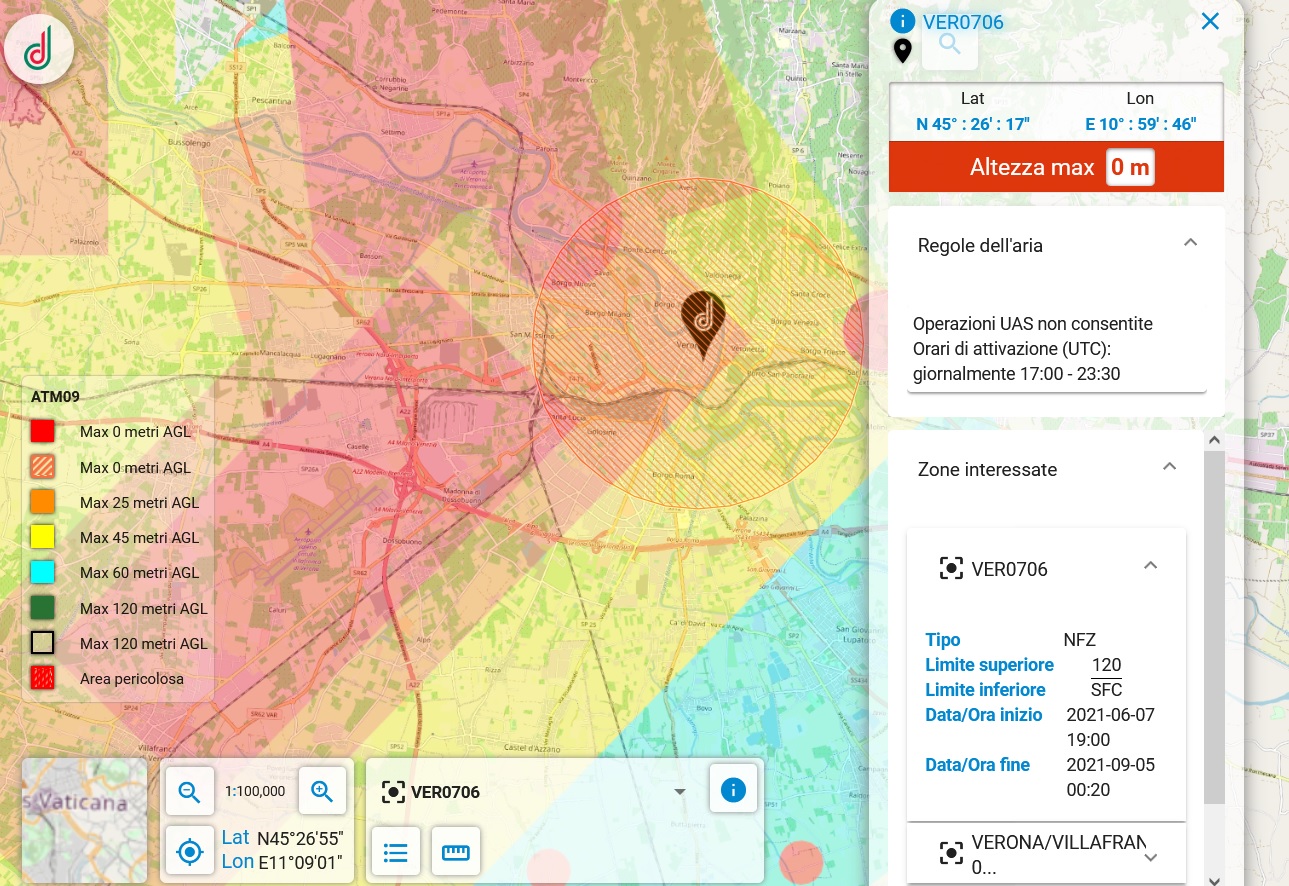Image resolution: width=1289 pixels, height=886 pixels.
Task: Click the Data/Ora inizio 2021-06-07 value
Action: click(1110, 727)
